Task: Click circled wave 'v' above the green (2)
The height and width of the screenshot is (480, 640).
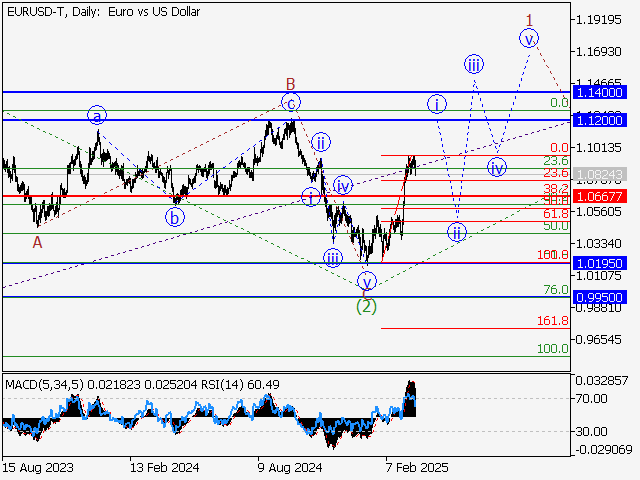Action: tap(367, 281)
